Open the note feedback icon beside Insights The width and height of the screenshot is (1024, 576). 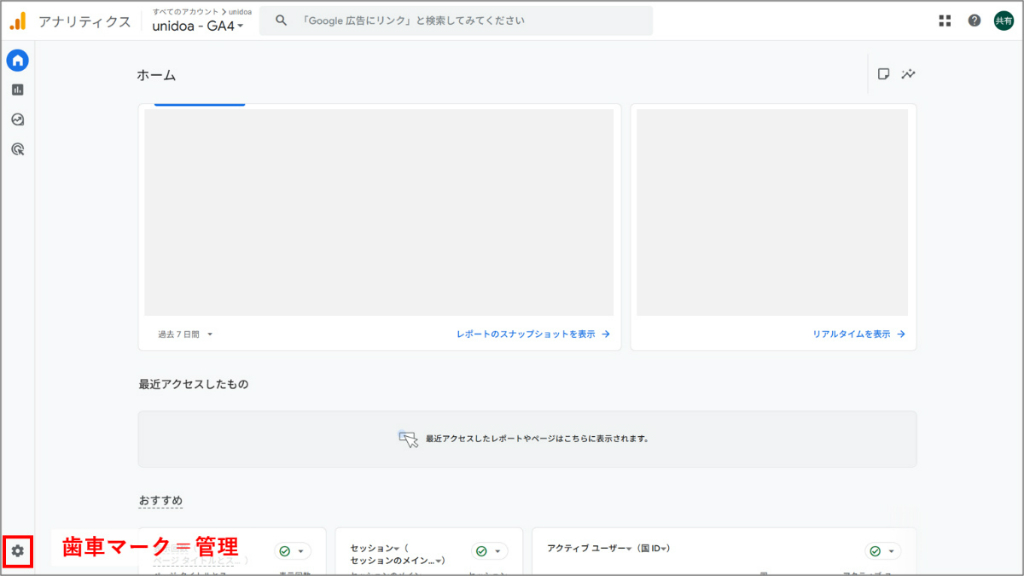883,73
